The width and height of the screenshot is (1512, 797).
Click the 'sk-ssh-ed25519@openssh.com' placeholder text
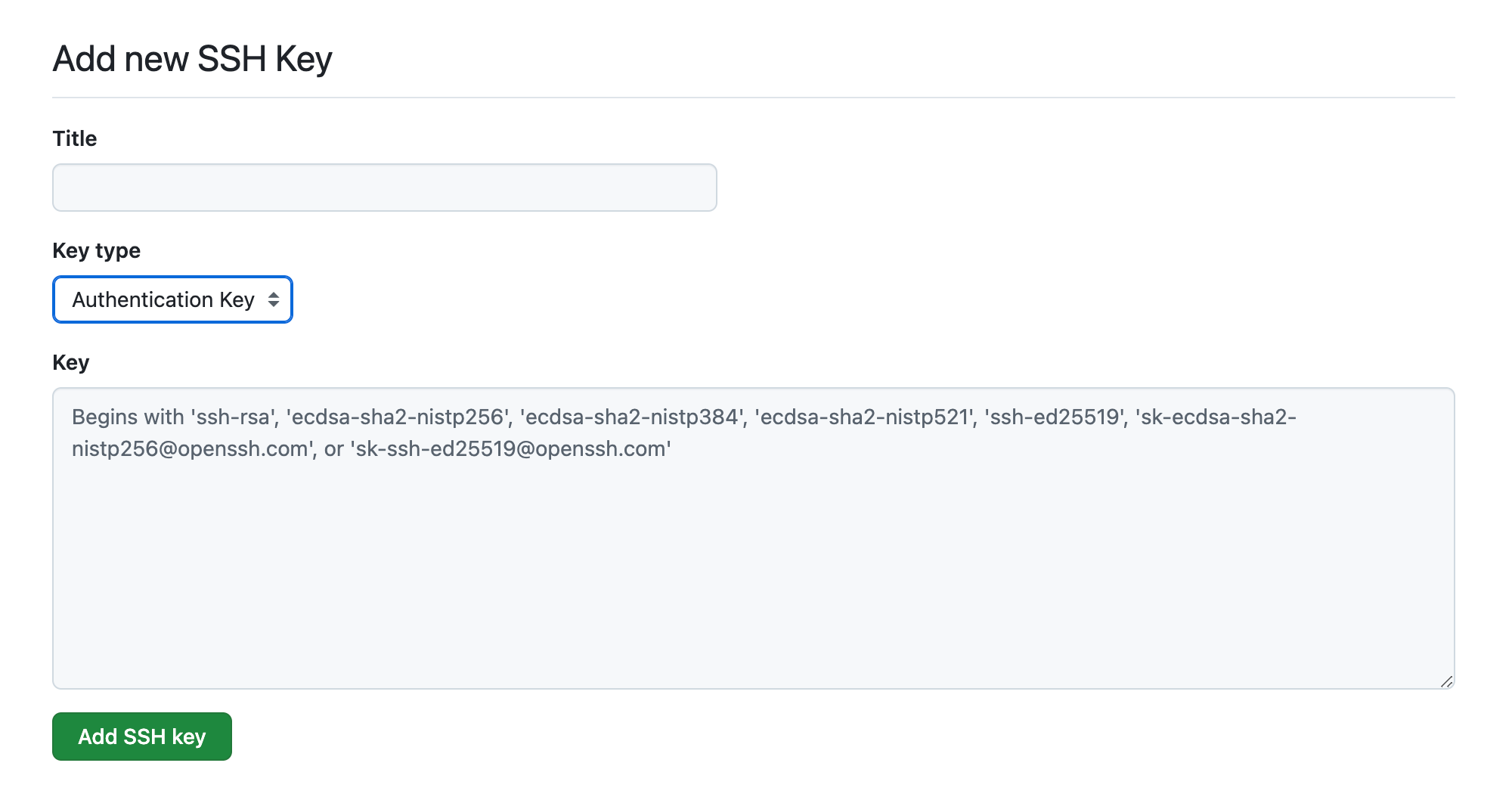[x=510, y=448]
